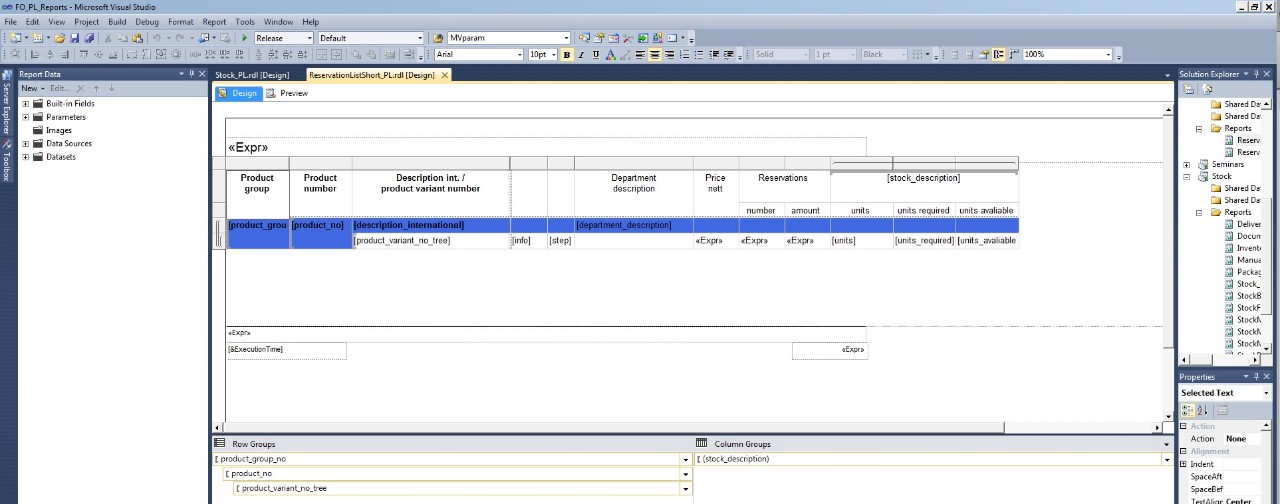This screenshot has height=504, width=1280.
Task: Open the Window menu
Action: point(279,21)
